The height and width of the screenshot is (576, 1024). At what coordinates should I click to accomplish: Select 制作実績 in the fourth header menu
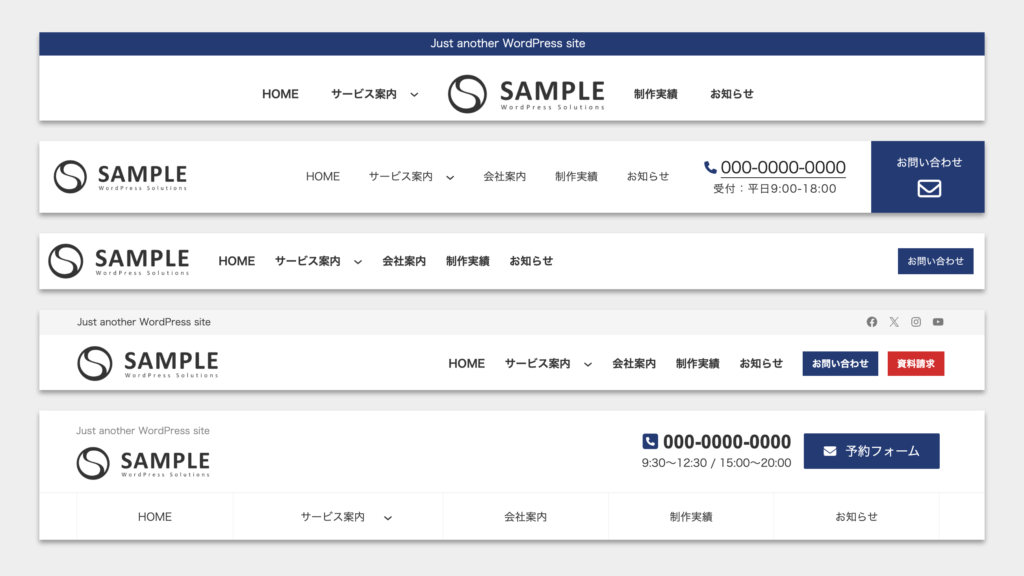(697, 363)
